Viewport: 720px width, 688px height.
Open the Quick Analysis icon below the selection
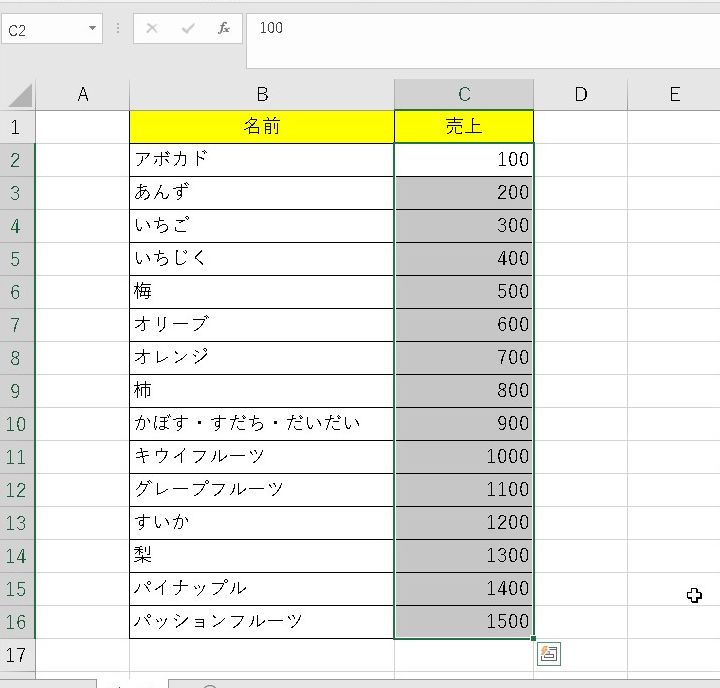[x=548, y=654]
